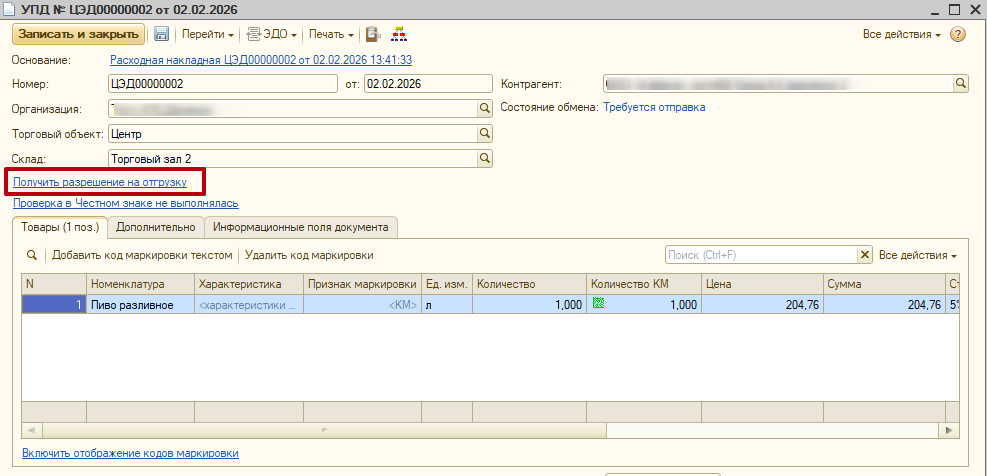Click the magnifier icon in Организация field
Image resolution: width=987 pixels, height=476 pixels.
485,108
